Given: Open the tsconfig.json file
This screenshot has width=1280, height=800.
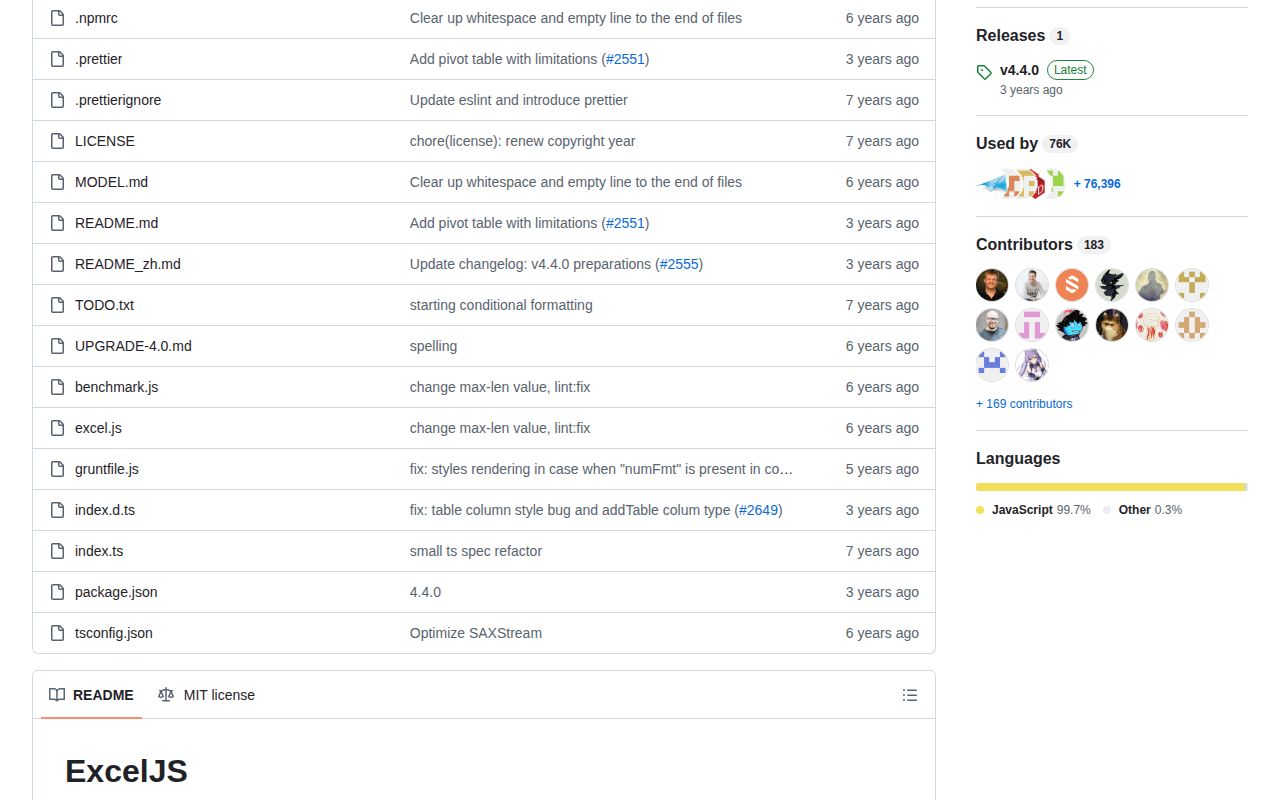Looking at the screenshot, I should 114,633.
